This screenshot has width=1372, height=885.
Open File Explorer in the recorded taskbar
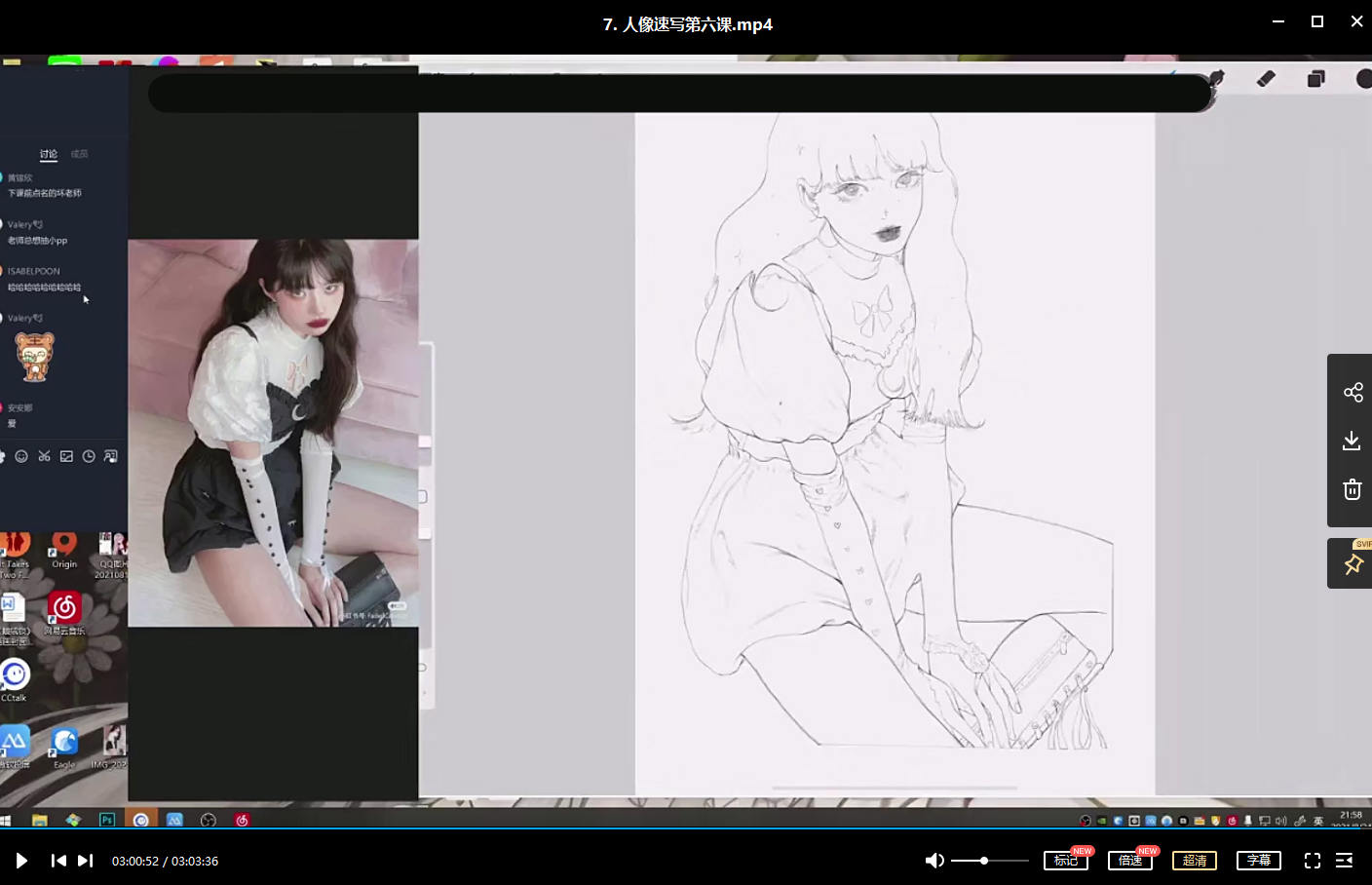point(40,821)
